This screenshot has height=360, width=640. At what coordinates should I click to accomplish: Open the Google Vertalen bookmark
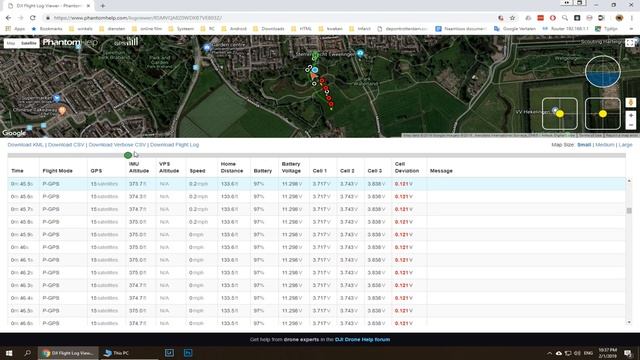click(515, 29)
